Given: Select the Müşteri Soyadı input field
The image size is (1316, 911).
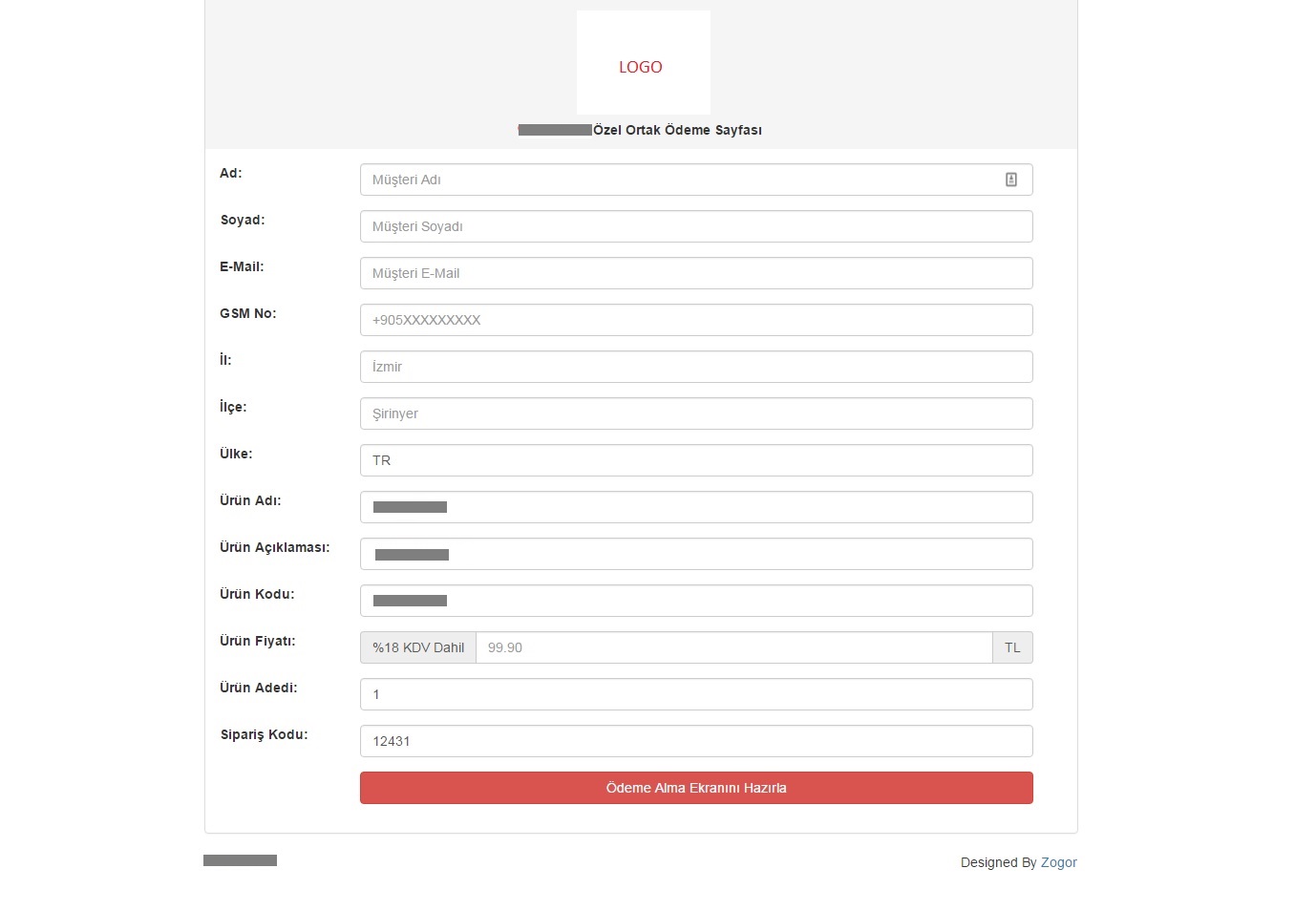Looking at the screenshot, I should pos(695,226).
